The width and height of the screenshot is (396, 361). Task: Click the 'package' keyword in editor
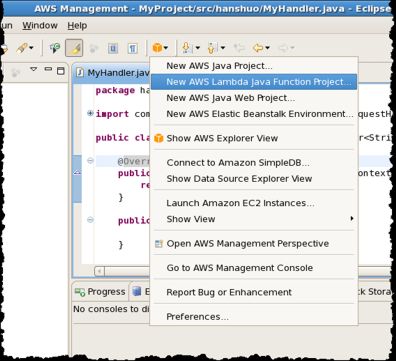click(x=115, y=90)
